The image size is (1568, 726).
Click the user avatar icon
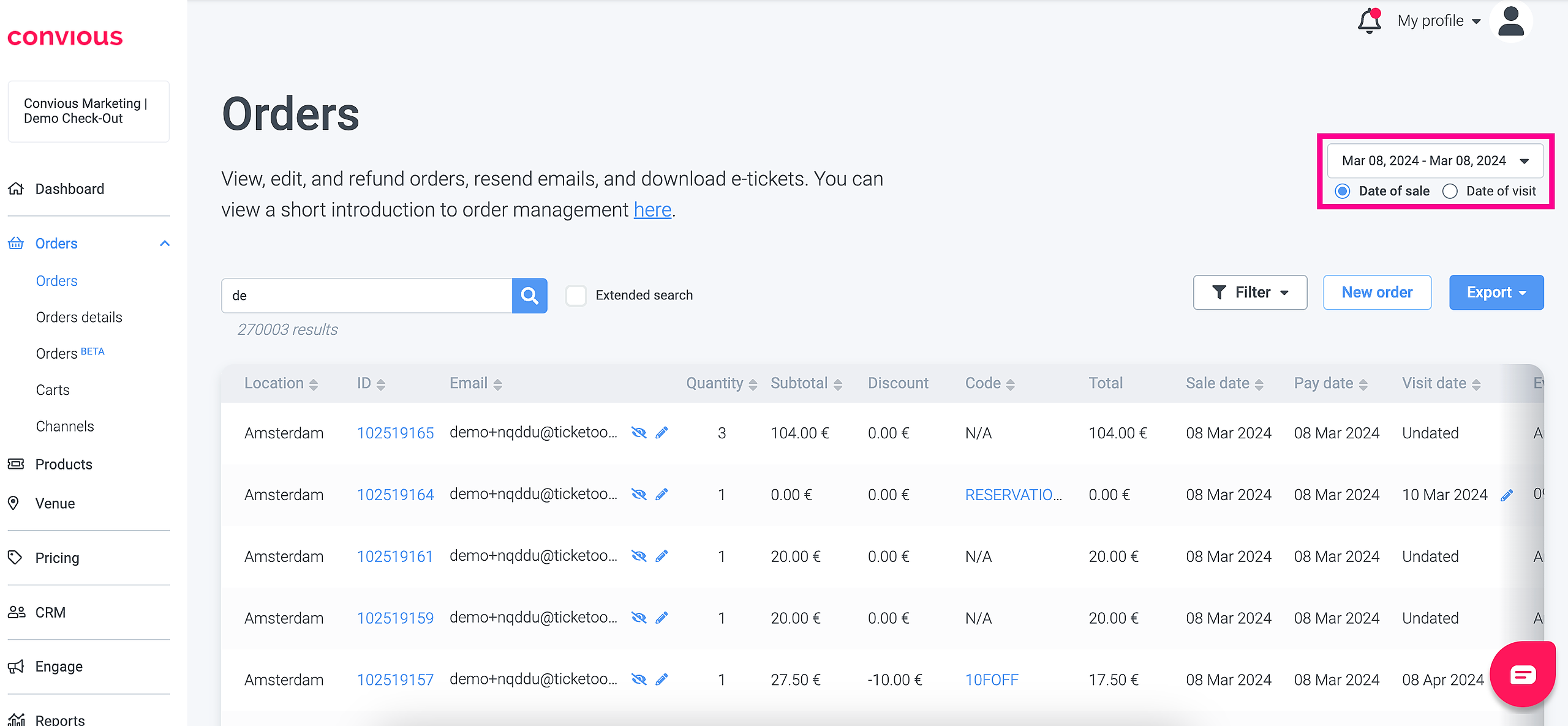tap(1511, 21)
